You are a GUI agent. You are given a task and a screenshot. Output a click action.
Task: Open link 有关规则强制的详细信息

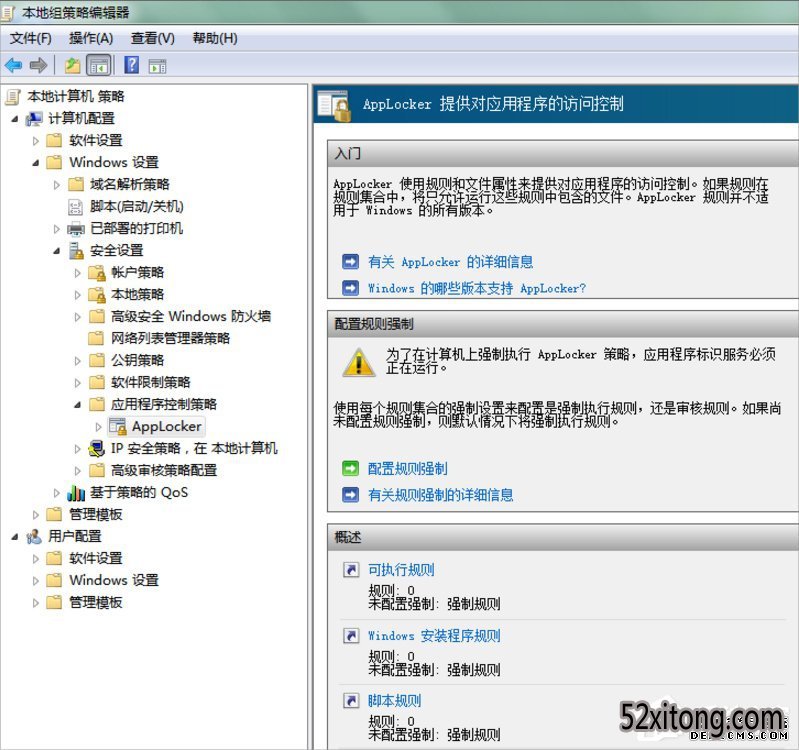coord(441,495)
